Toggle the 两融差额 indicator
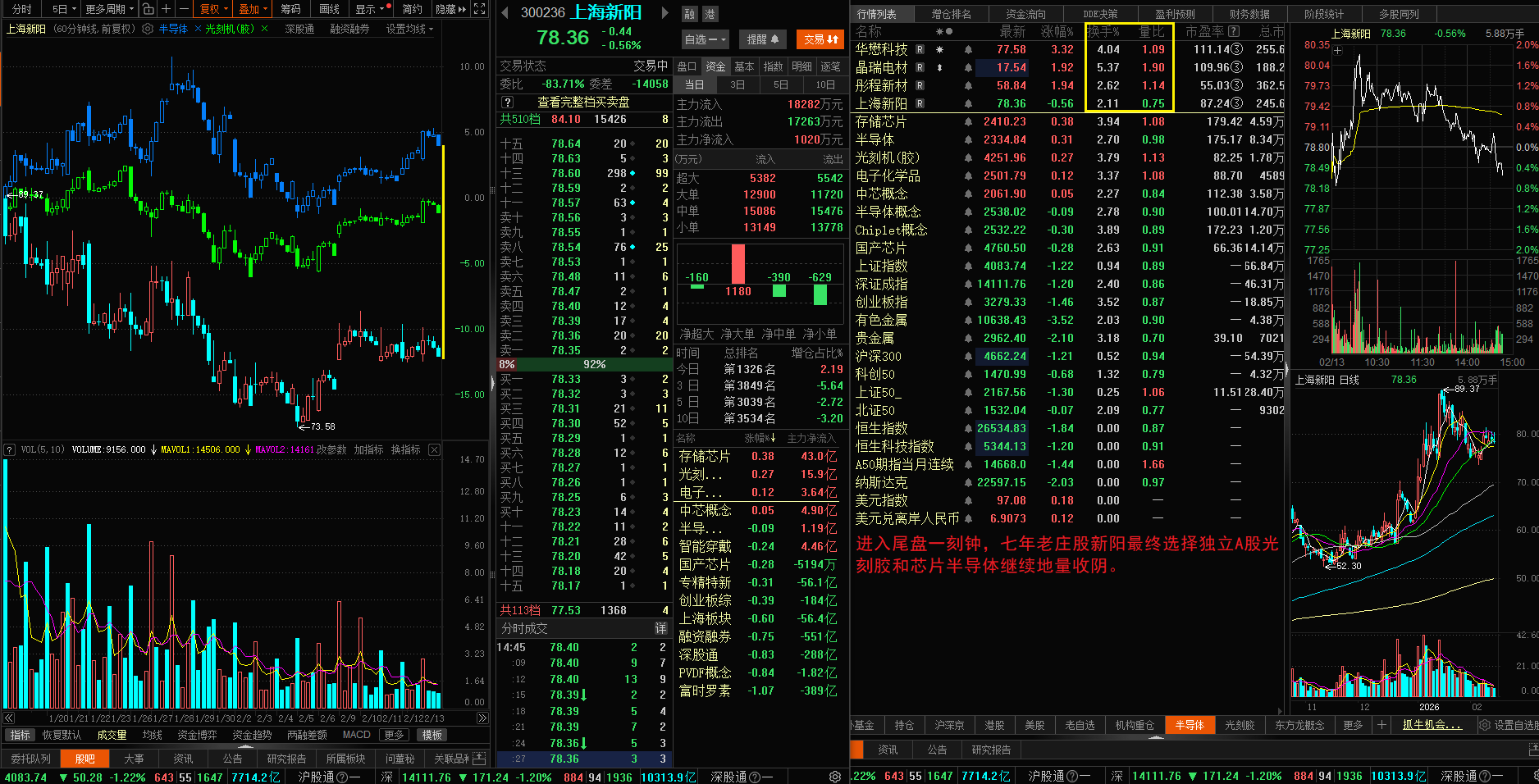 pos(307,735)
